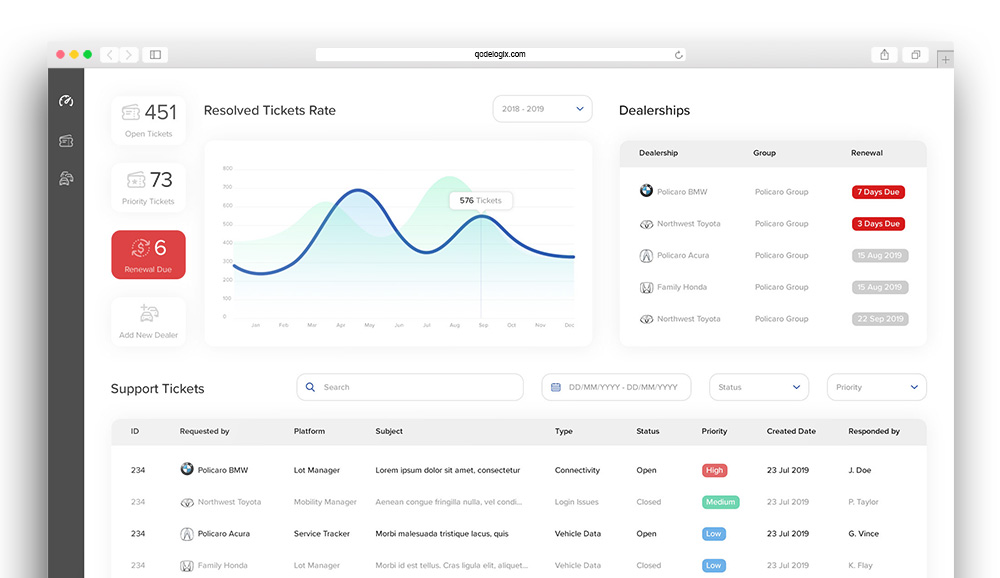Sort tickets by Created Date column header
The height and width of the screenshot is (578, 1000).
click(x=791, y=431)
